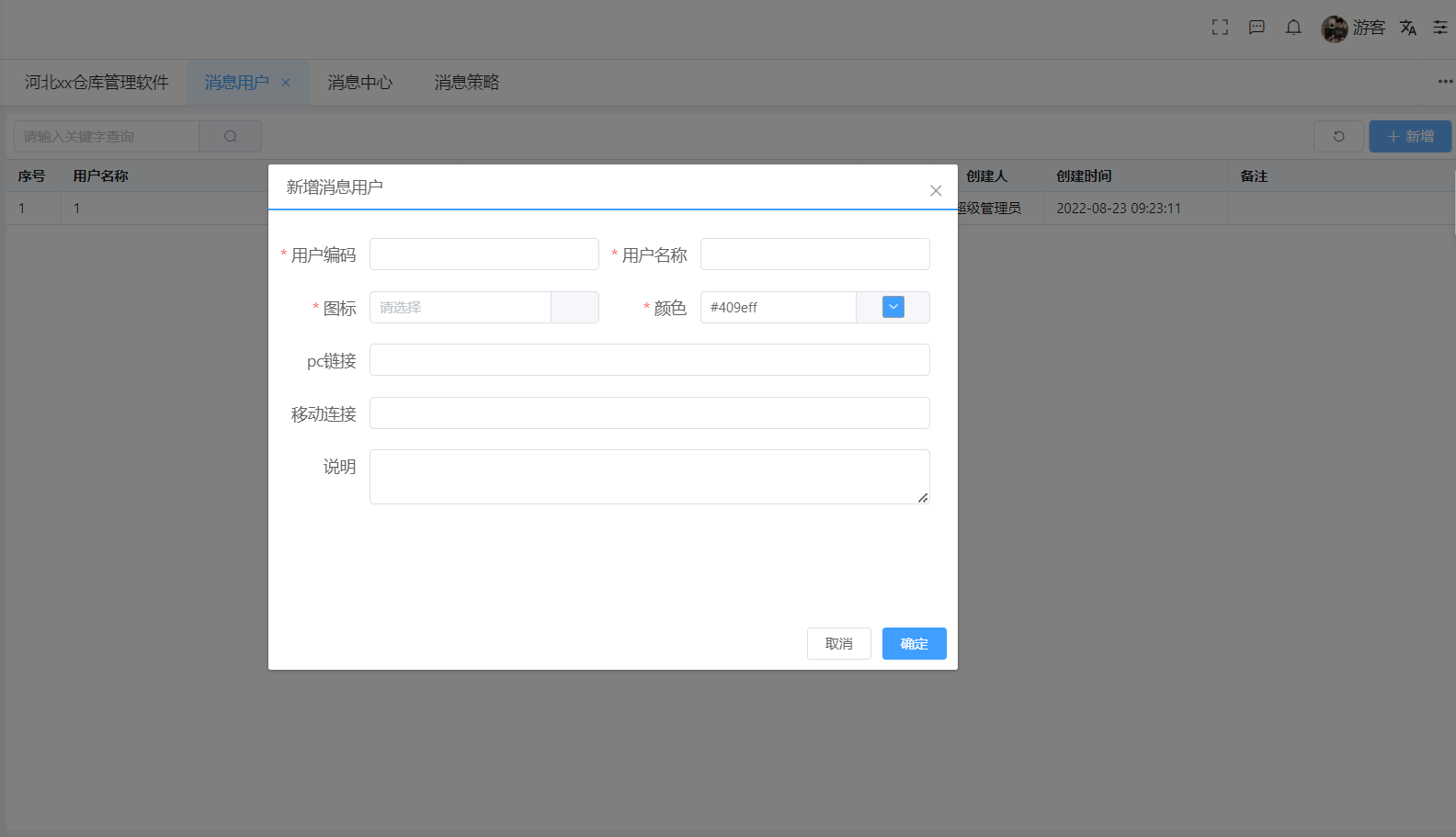Switch to 河北xx仓库管理软件 home tab
This screenshot has height=837, width=1456.
click(x=97, y=83)
